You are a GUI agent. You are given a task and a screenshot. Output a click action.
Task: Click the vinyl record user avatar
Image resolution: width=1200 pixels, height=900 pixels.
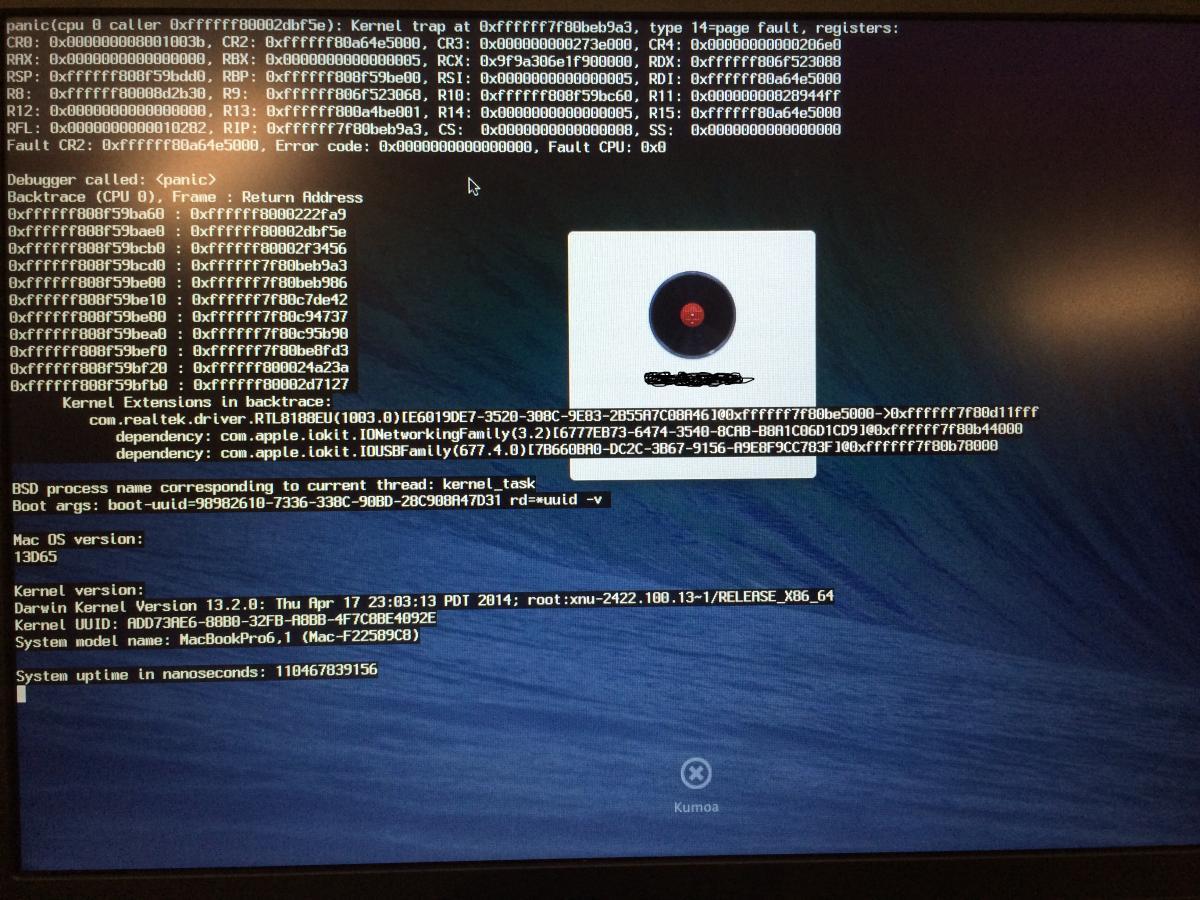click(x=692, y=315)
